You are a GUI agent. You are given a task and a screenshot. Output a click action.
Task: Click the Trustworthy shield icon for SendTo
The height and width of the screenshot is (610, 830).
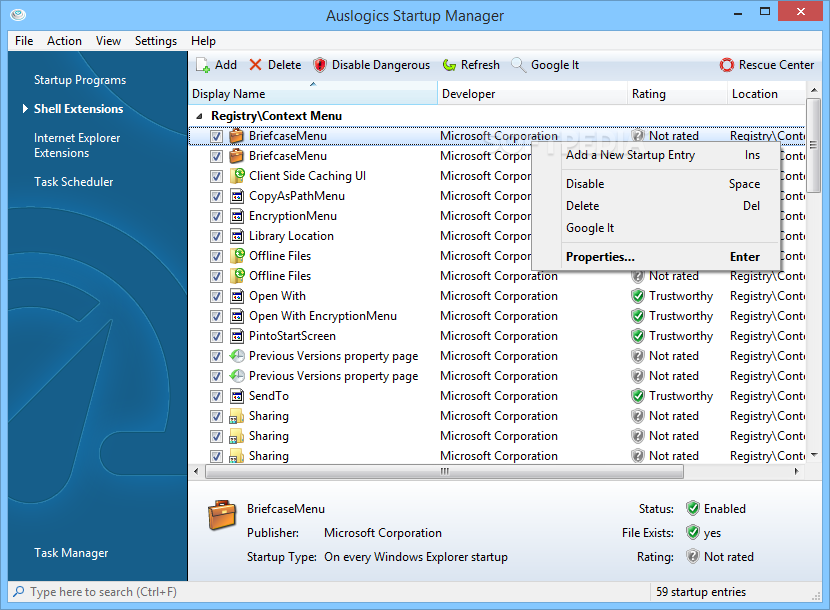point(638,396)
